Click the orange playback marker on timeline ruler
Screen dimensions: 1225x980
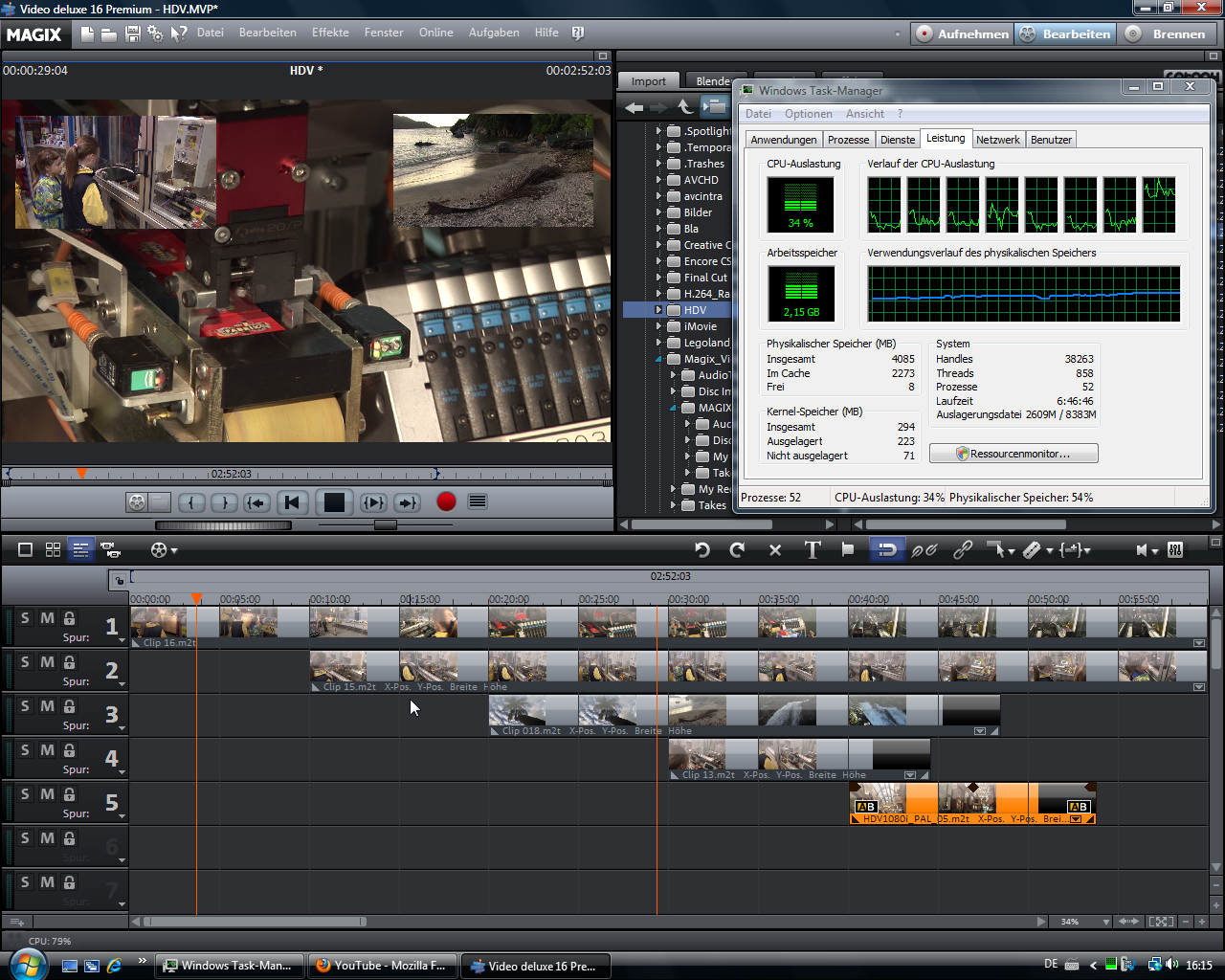pos(196,598)
